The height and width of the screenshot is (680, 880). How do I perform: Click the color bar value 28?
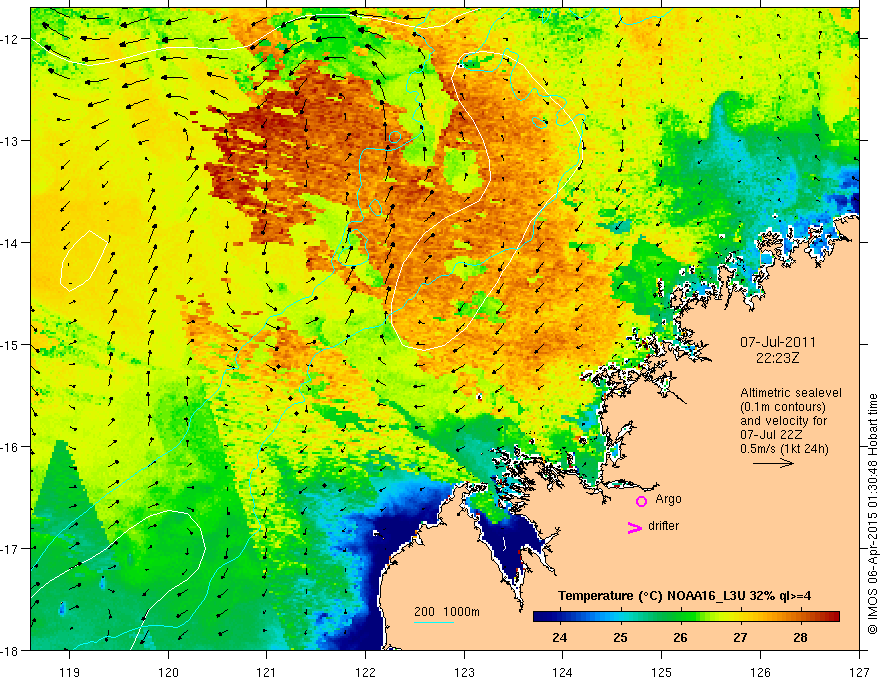tap(801, 637)
